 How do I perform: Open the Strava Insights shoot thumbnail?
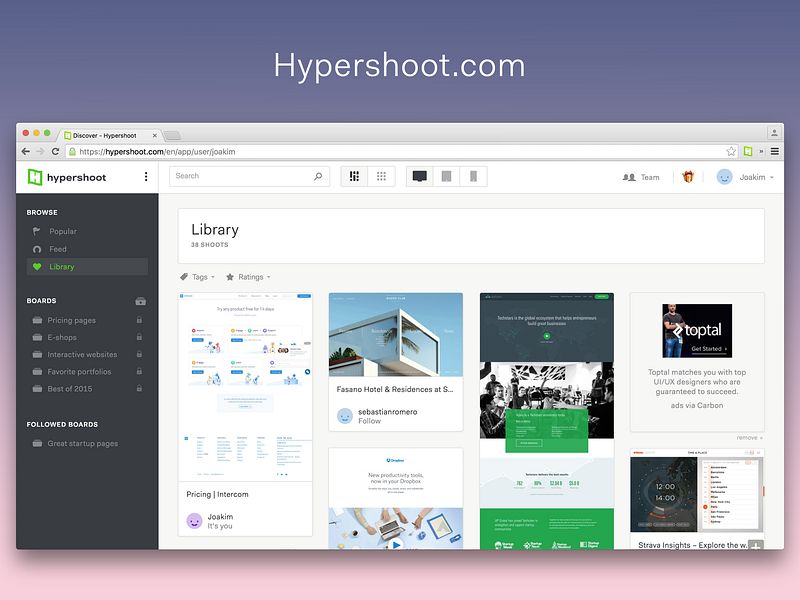tap(697, 491)
